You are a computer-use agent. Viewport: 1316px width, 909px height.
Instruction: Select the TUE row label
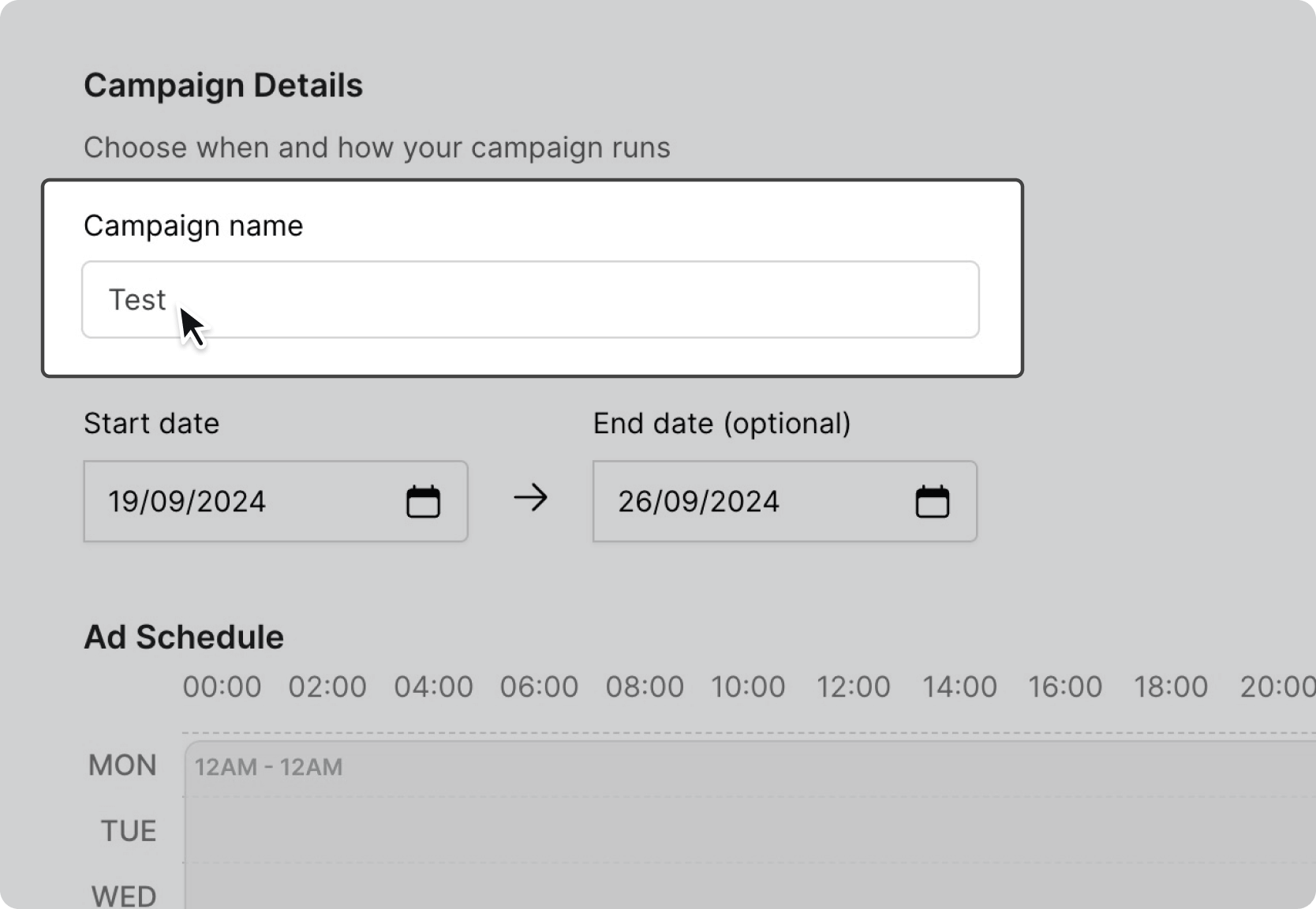129,831
